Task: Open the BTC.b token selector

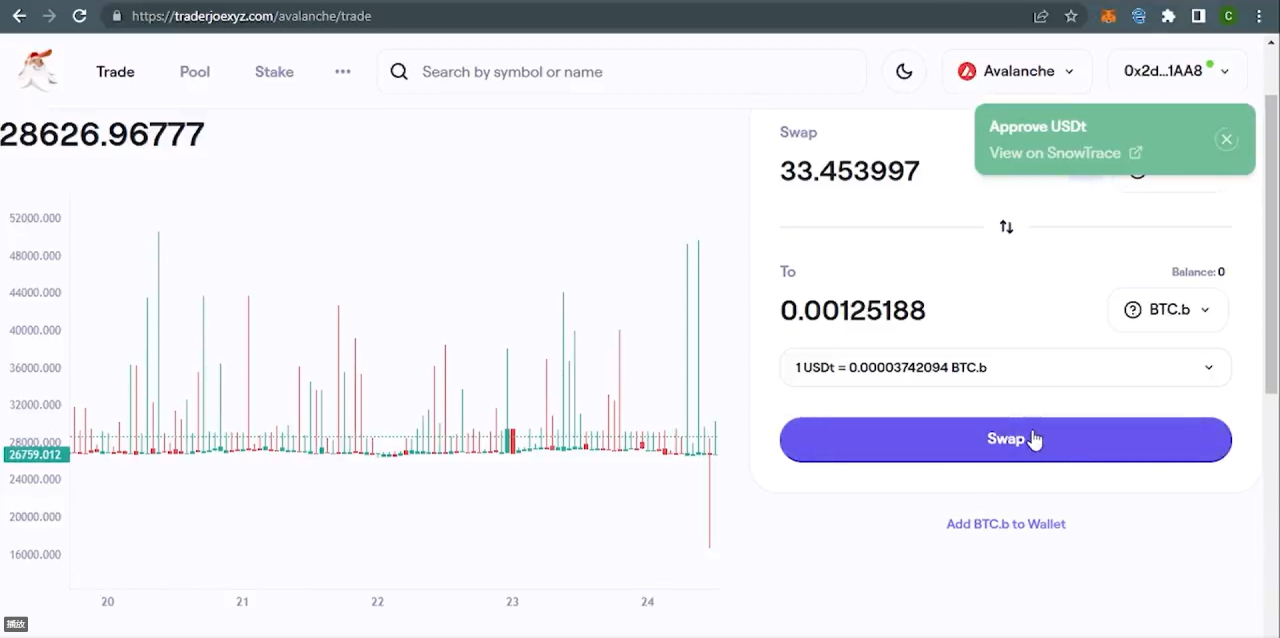Action: point(1167,310)
